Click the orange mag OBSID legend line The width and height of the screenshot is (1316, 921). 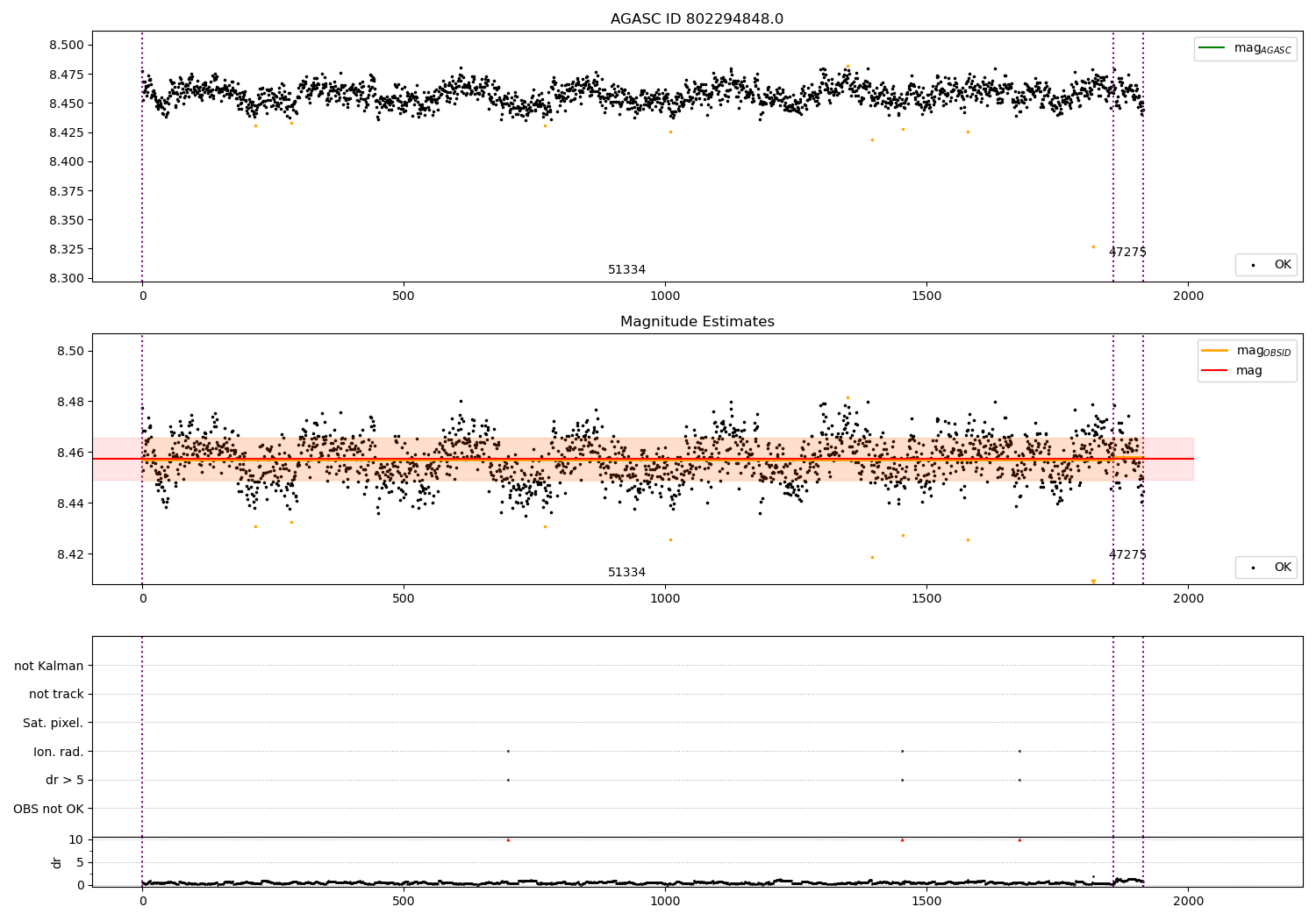(1214, 351)
